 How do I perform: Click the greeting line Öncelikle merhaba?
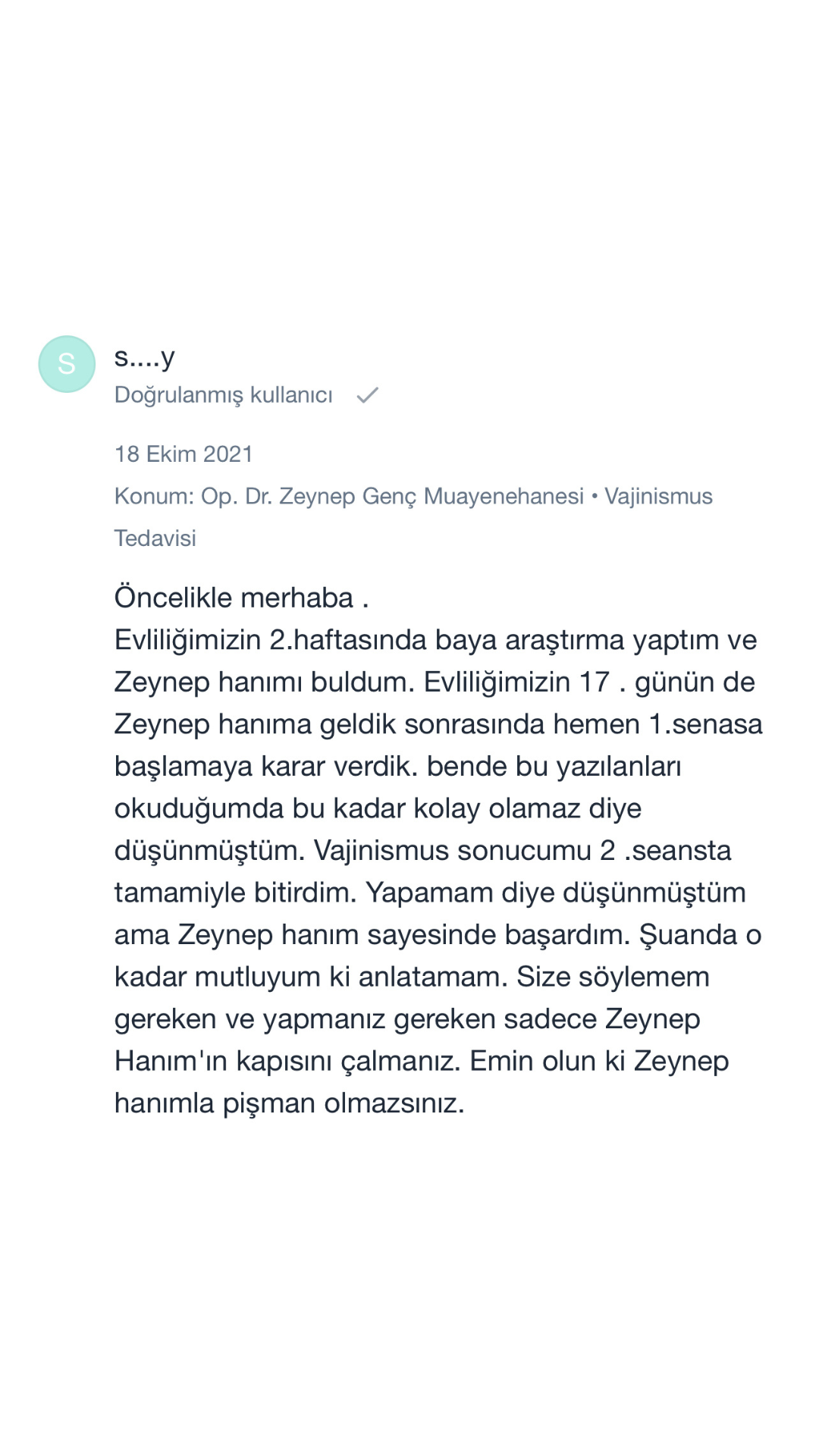[x=241, y=598]
